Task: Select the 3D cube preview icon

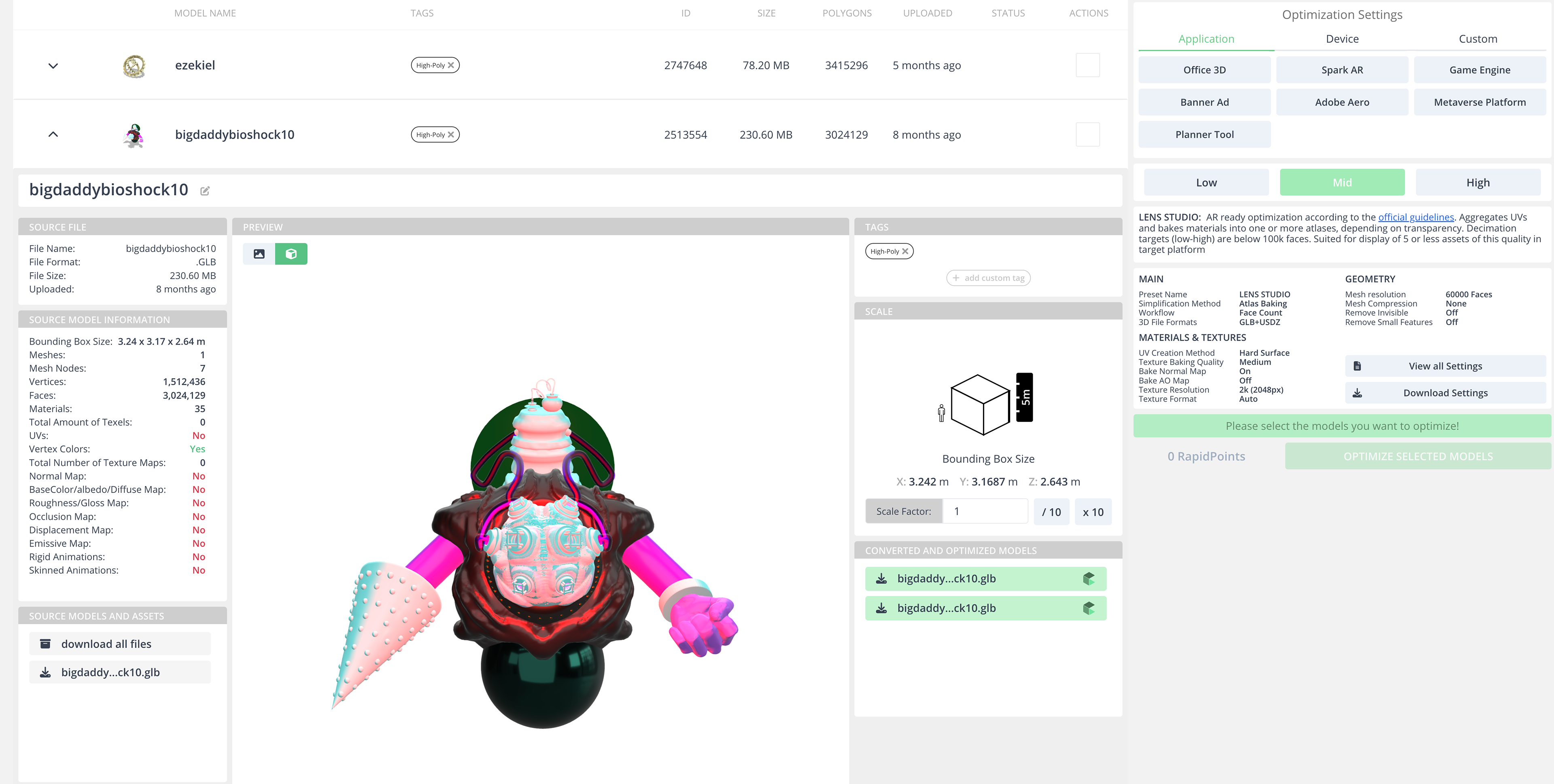Action: (x=291, y=254)
